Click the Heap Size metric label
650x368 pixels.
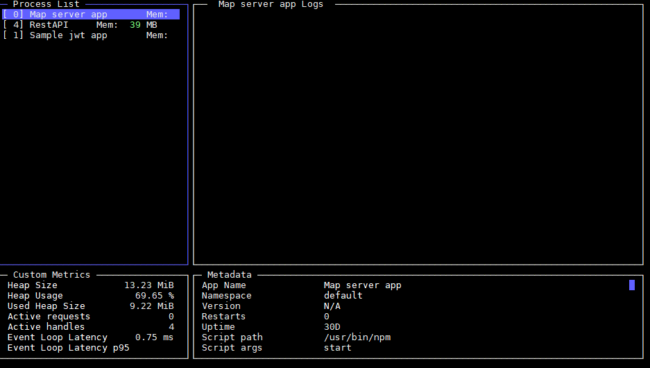32,285
